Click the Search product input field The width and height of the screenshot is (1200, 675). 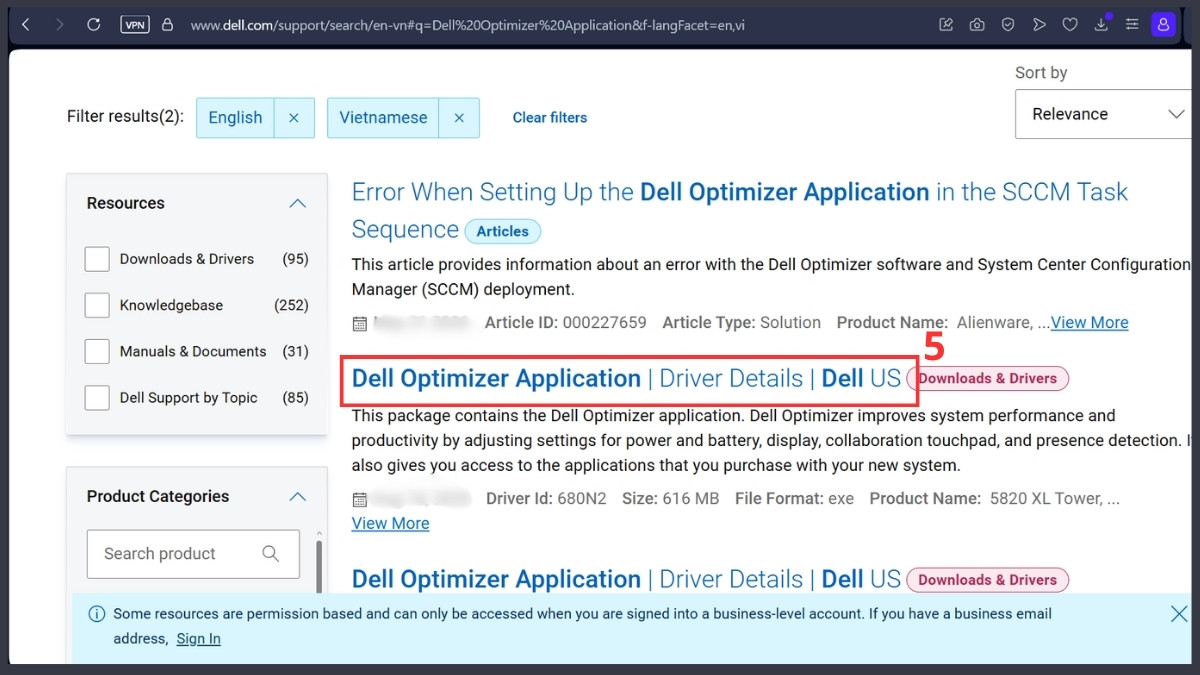[x=193, y=554]
